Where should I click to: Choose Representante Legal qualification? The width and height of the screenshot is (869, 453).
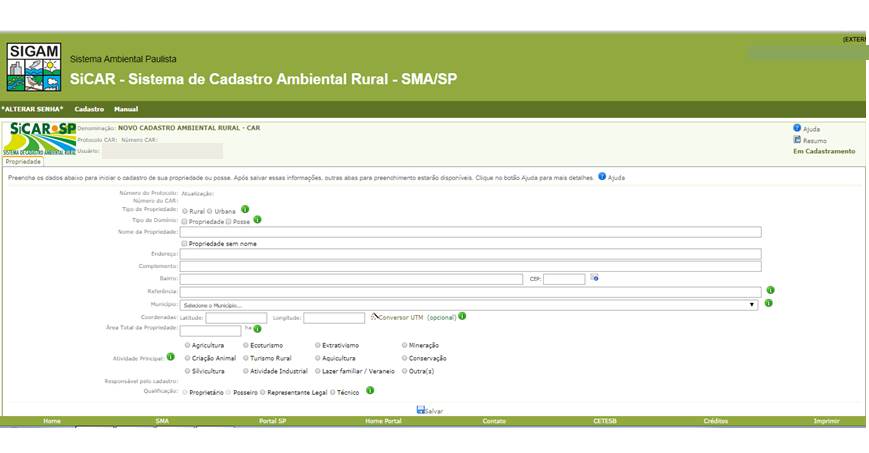click(x=263, y=392)
